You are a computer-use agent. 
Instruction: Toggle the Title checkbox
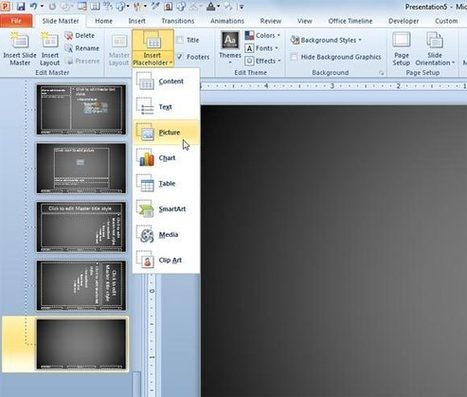click(x=180, y=40)
